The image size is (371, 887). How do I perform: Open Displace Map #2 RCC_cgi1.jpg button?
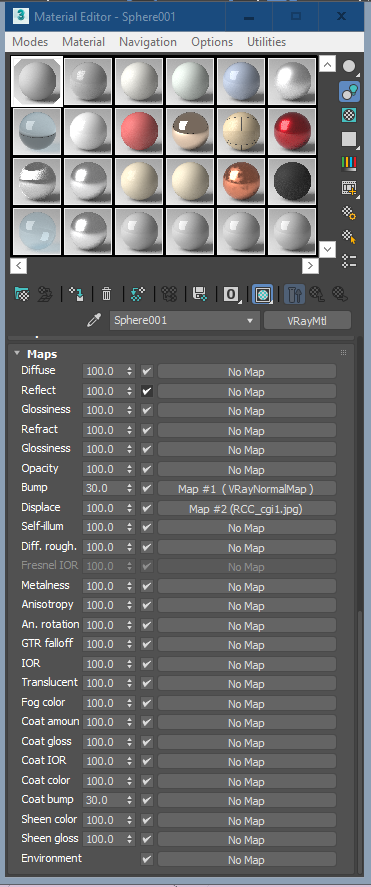coord(247,509)
